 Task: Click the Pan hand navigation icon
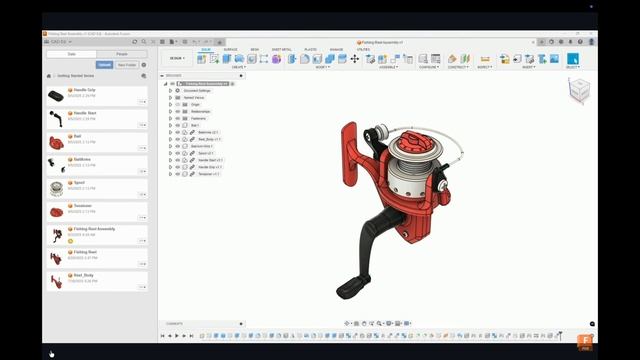click(x=364, y=323)
